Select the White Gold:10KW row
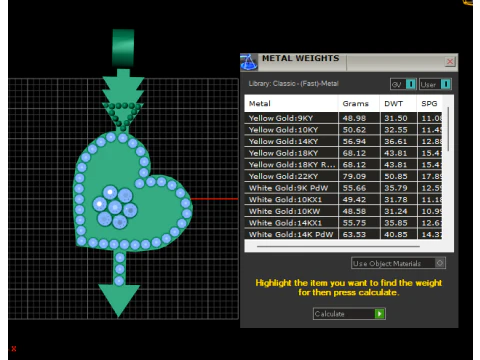480x360 pixels. [343, 211]
